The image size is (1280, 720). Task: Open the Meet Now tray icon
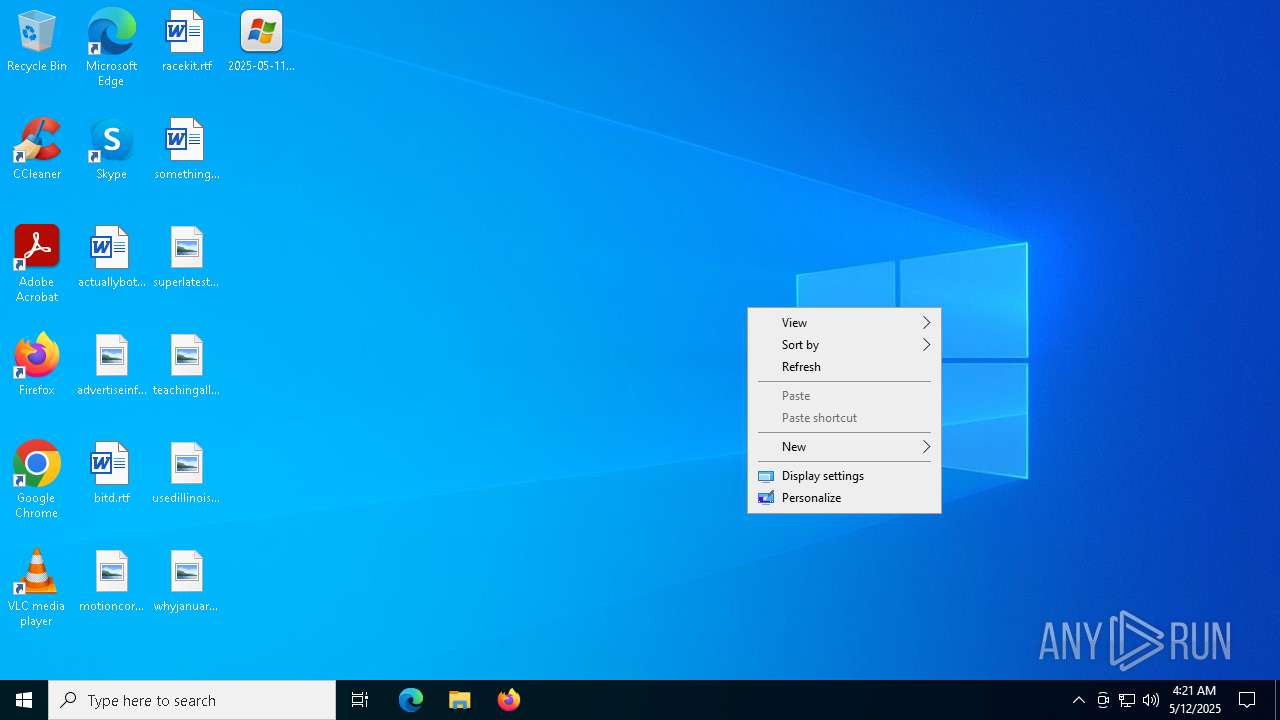point(1103,700)
